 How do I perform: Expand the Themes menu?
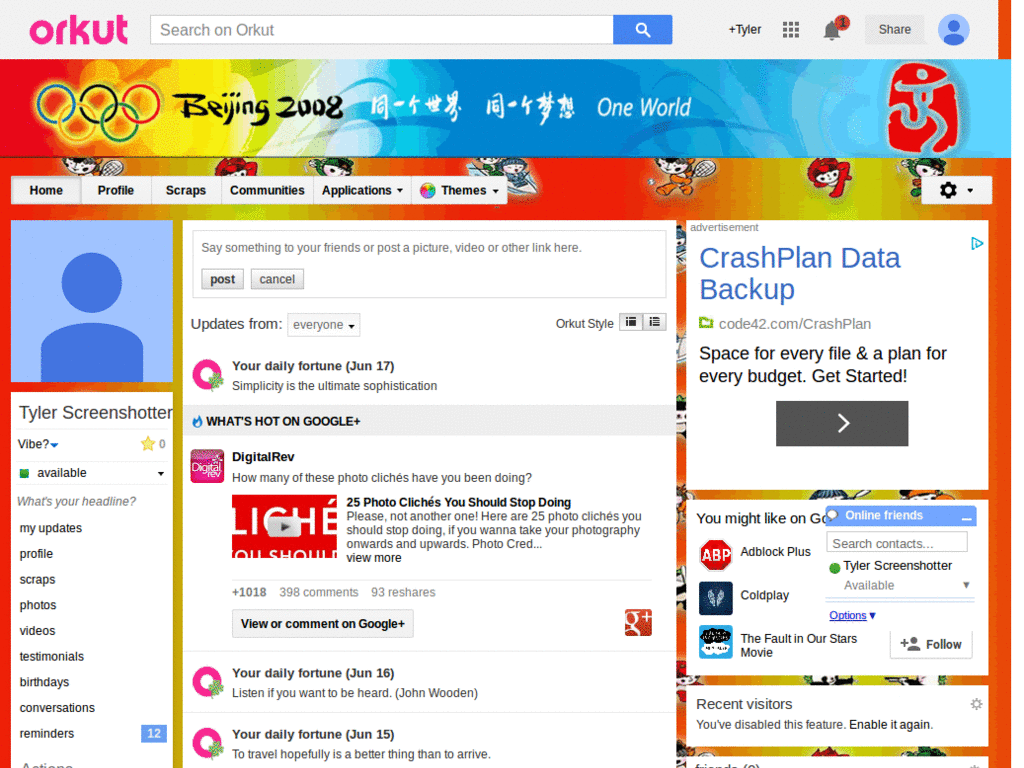point(460,190)
